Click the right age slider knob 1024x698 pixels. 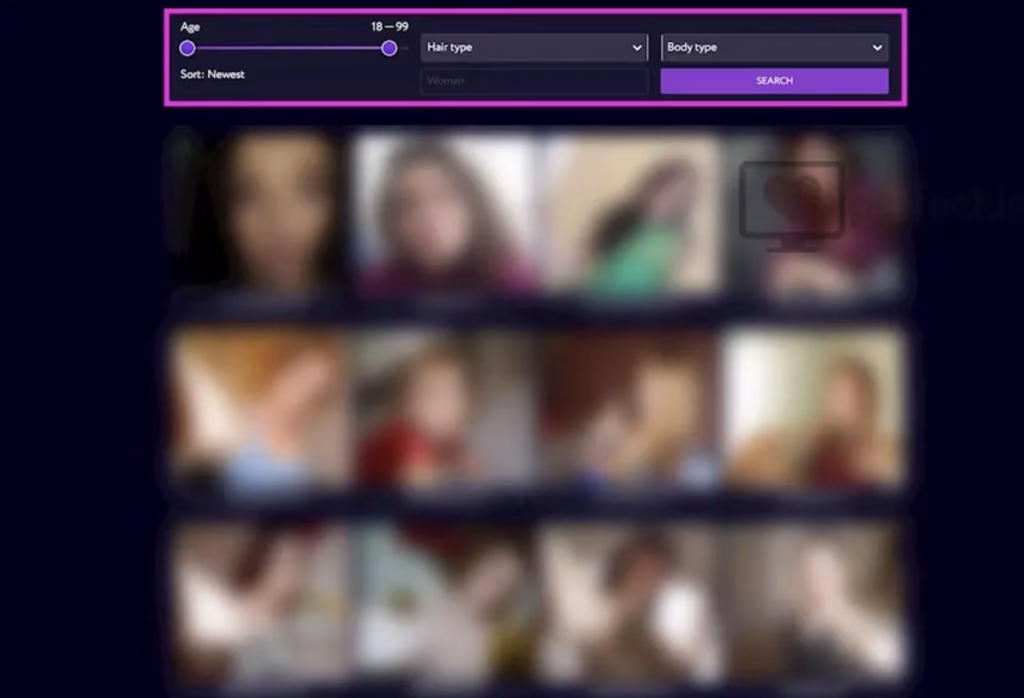click(x=389, y=47)
